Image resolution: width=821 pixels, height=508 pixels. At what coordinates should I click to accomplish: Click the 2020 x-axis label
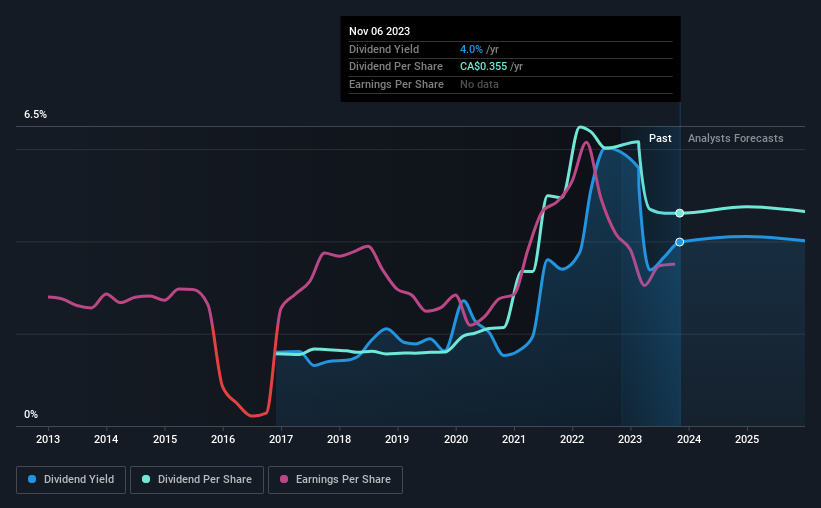click(456, 439)
